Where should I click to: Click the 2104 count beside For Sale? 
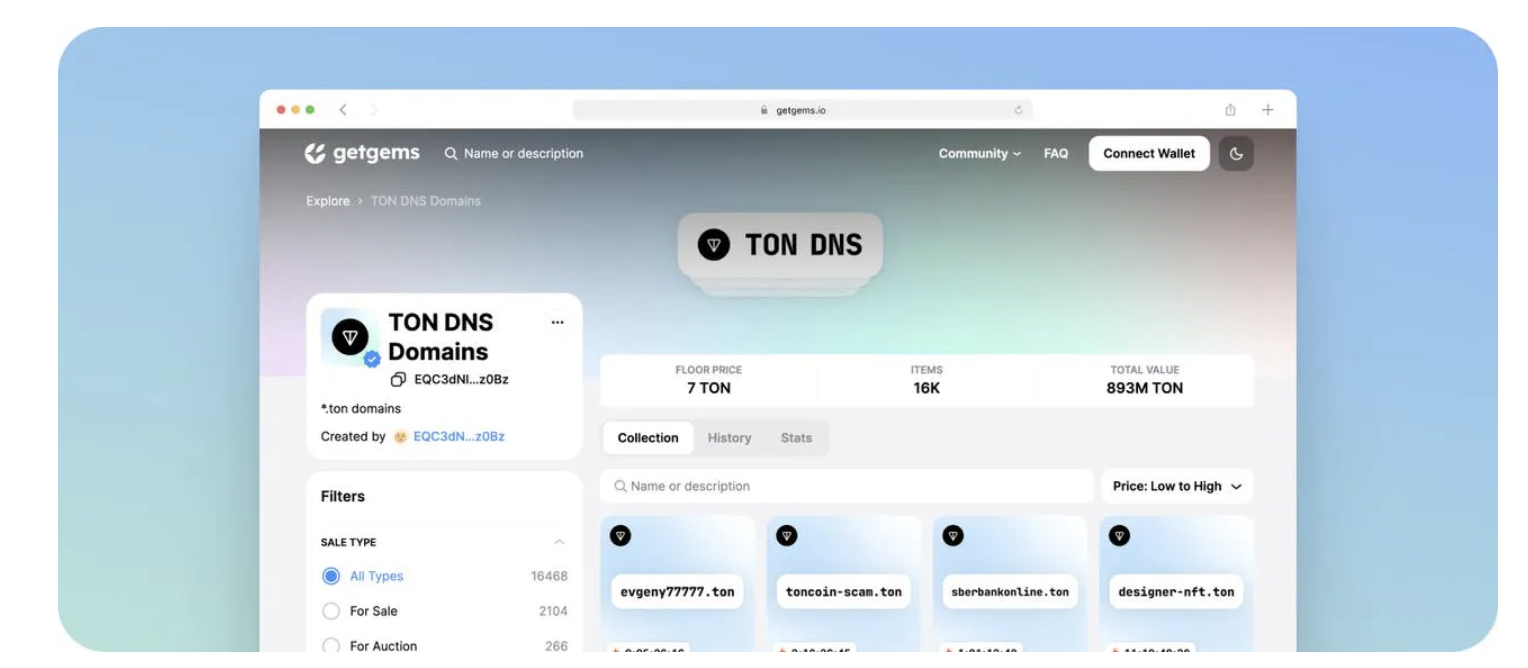pyautogui.click(x=553, y=611)
